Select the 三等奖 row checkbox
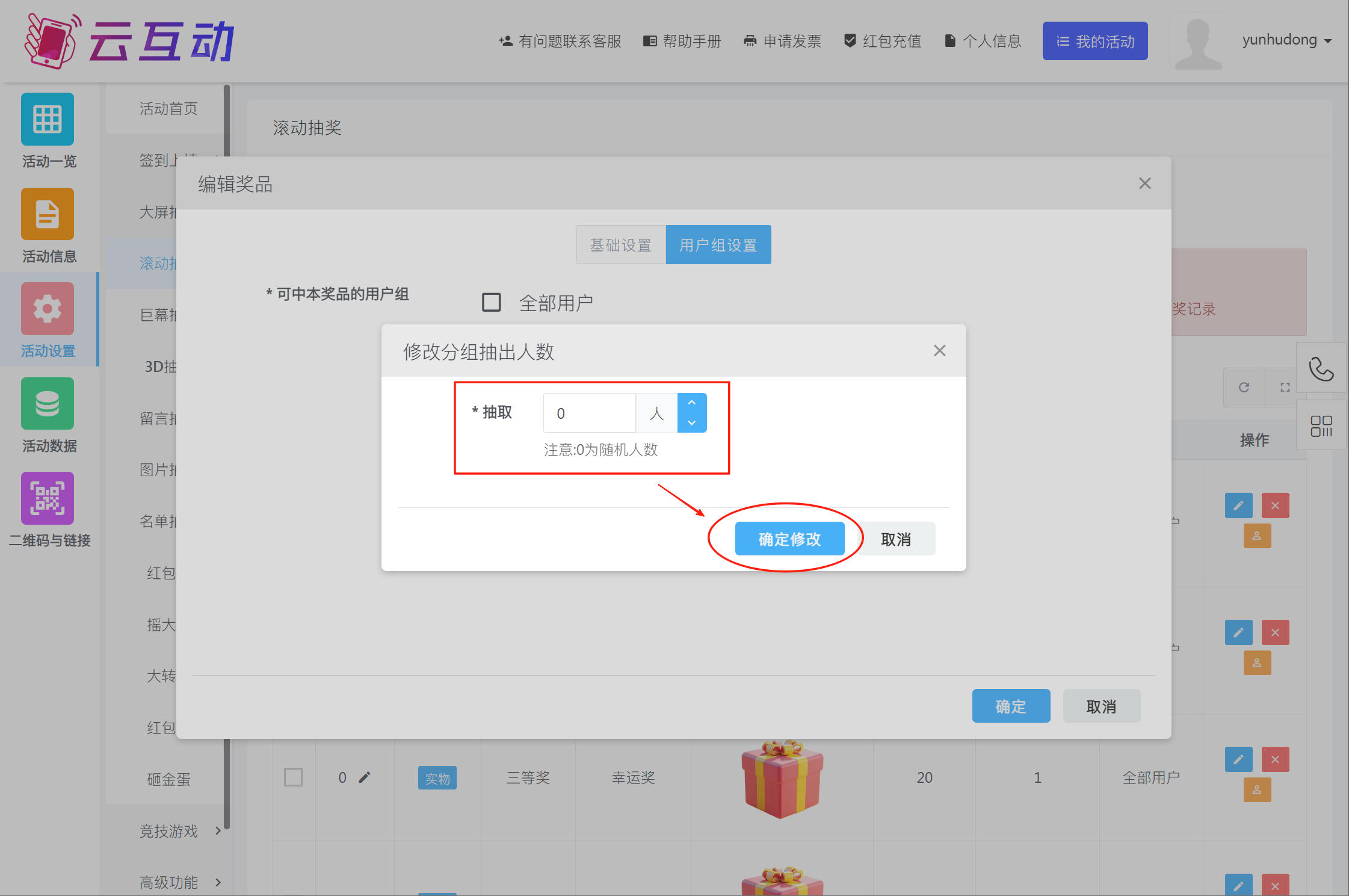 tap(293, 777)
